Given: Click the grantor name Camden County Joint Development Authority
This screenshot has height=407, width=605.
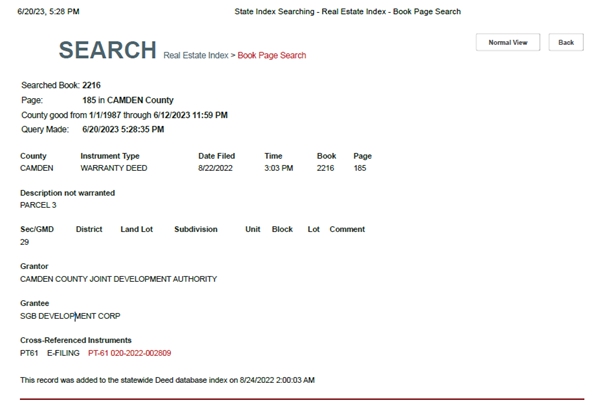Looking at the screenshot, I should (x=118, y=279).
